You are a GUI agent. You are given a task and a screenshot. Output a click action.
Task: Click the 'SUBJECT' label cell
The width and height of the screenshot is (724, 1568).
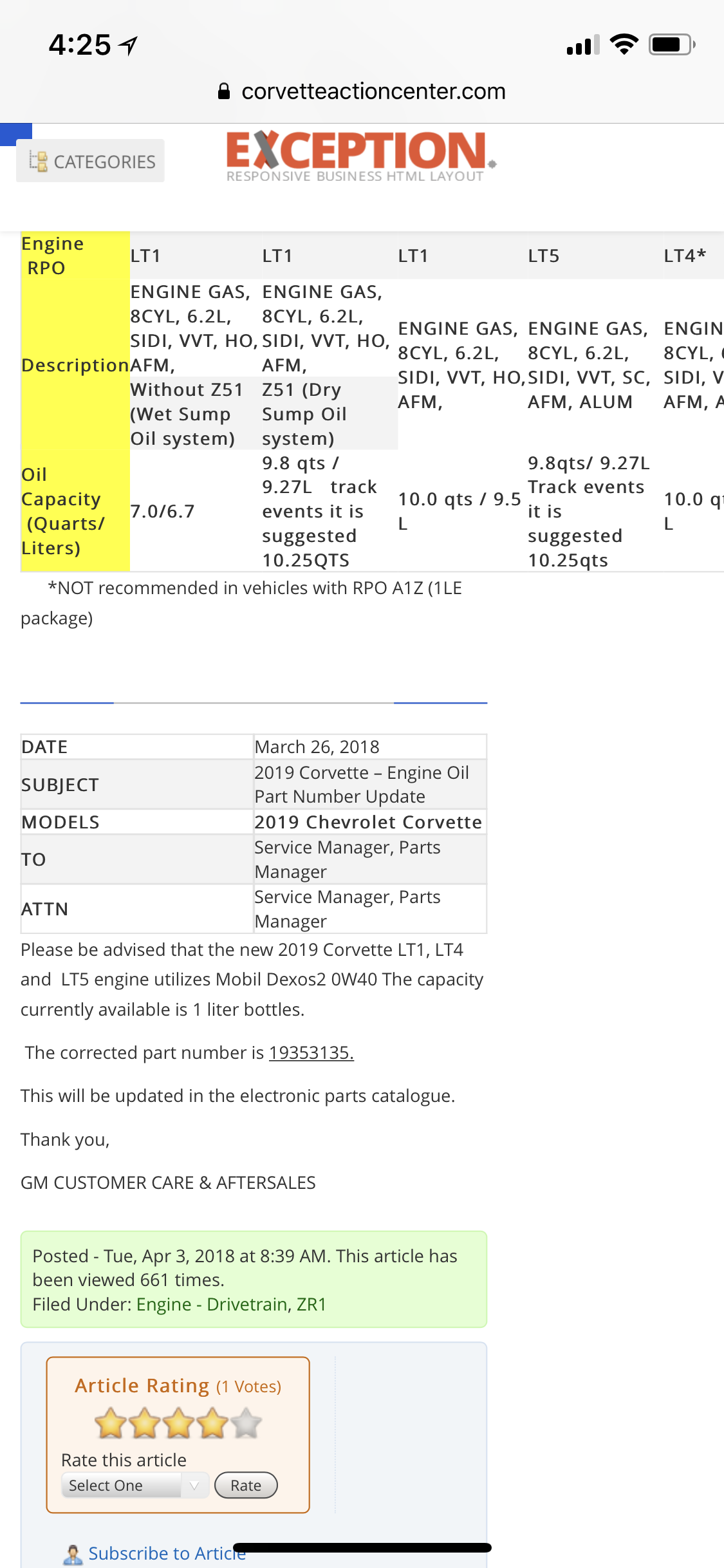136,785
